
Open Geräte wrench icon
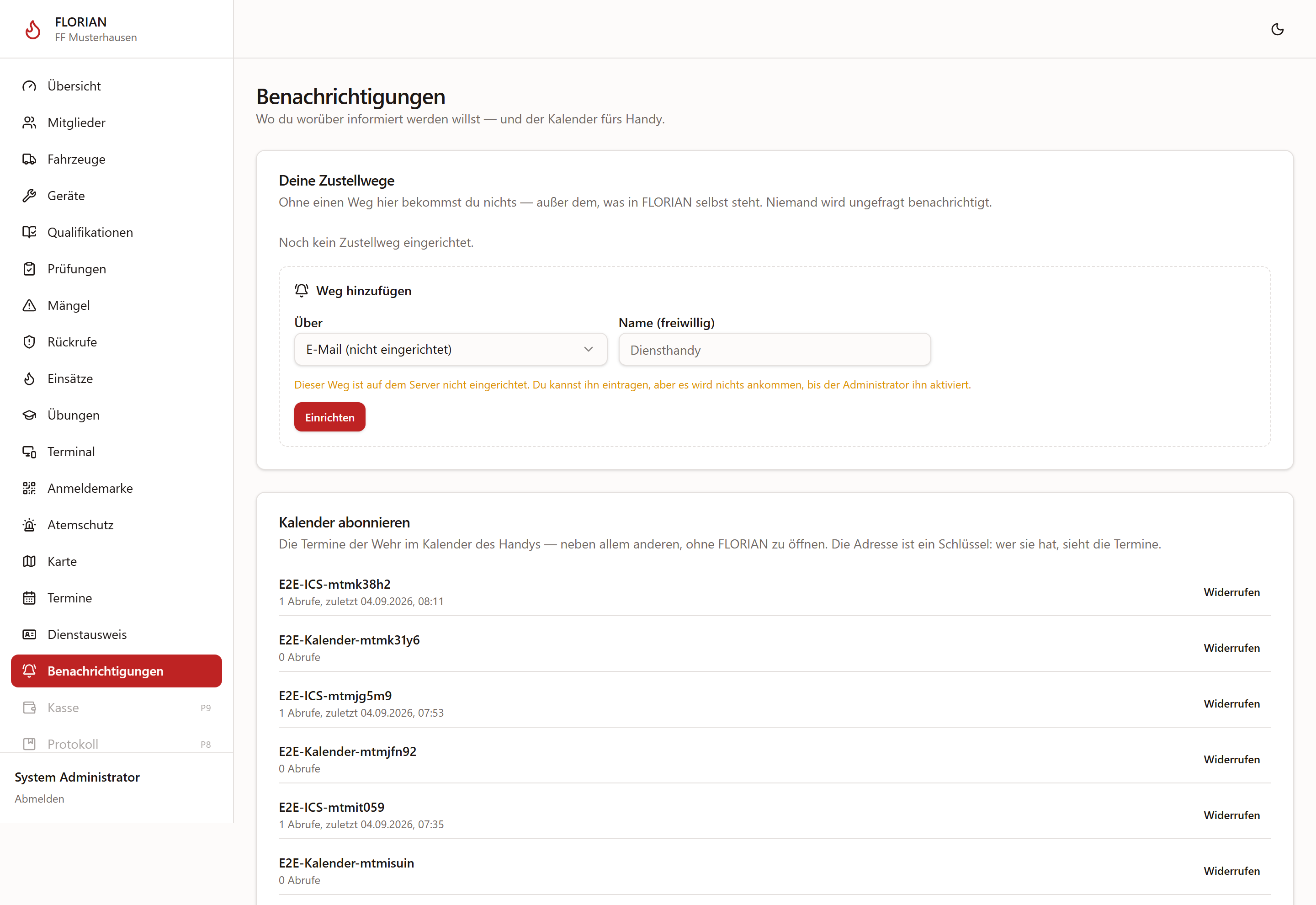click(x=29, y=196)
